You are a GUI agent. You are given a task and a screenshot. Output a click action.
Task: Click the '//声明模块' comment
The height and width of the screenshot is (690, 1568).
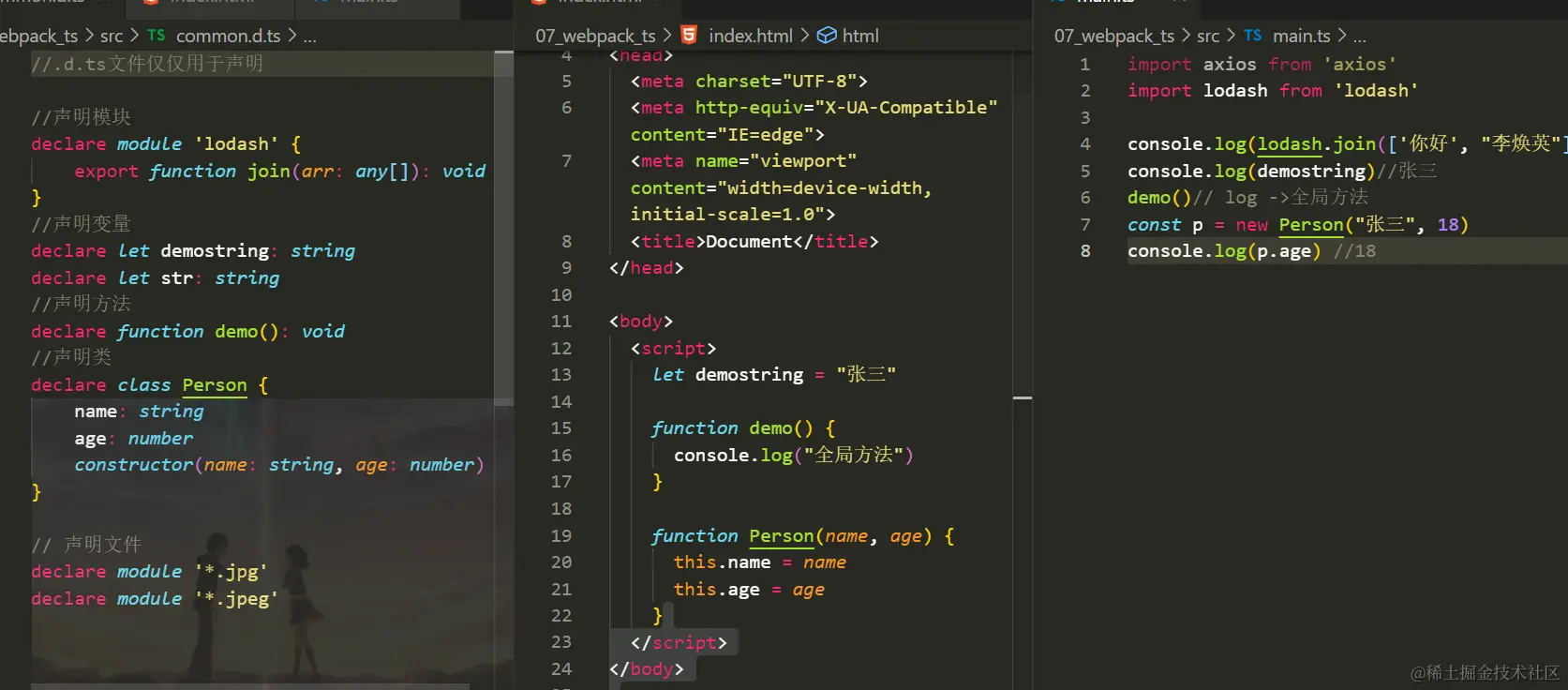tap(81, 116)
